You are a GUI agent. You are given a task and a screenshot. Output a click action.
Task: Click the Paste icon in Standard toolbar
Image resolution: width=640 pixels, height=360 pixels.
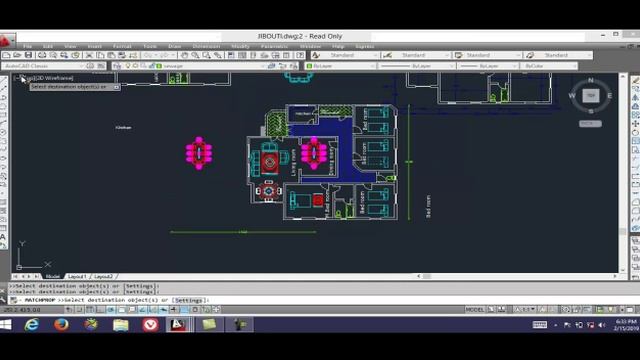111,55
